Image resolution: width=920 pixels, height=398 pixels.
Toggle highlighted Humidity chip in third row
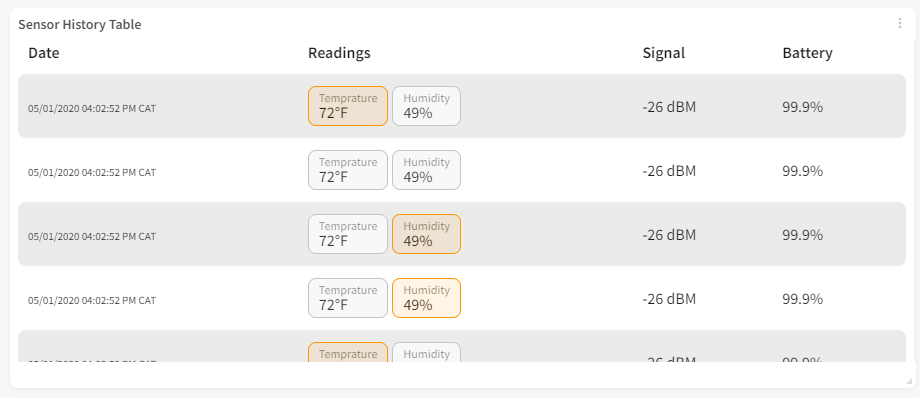[427, 234]
